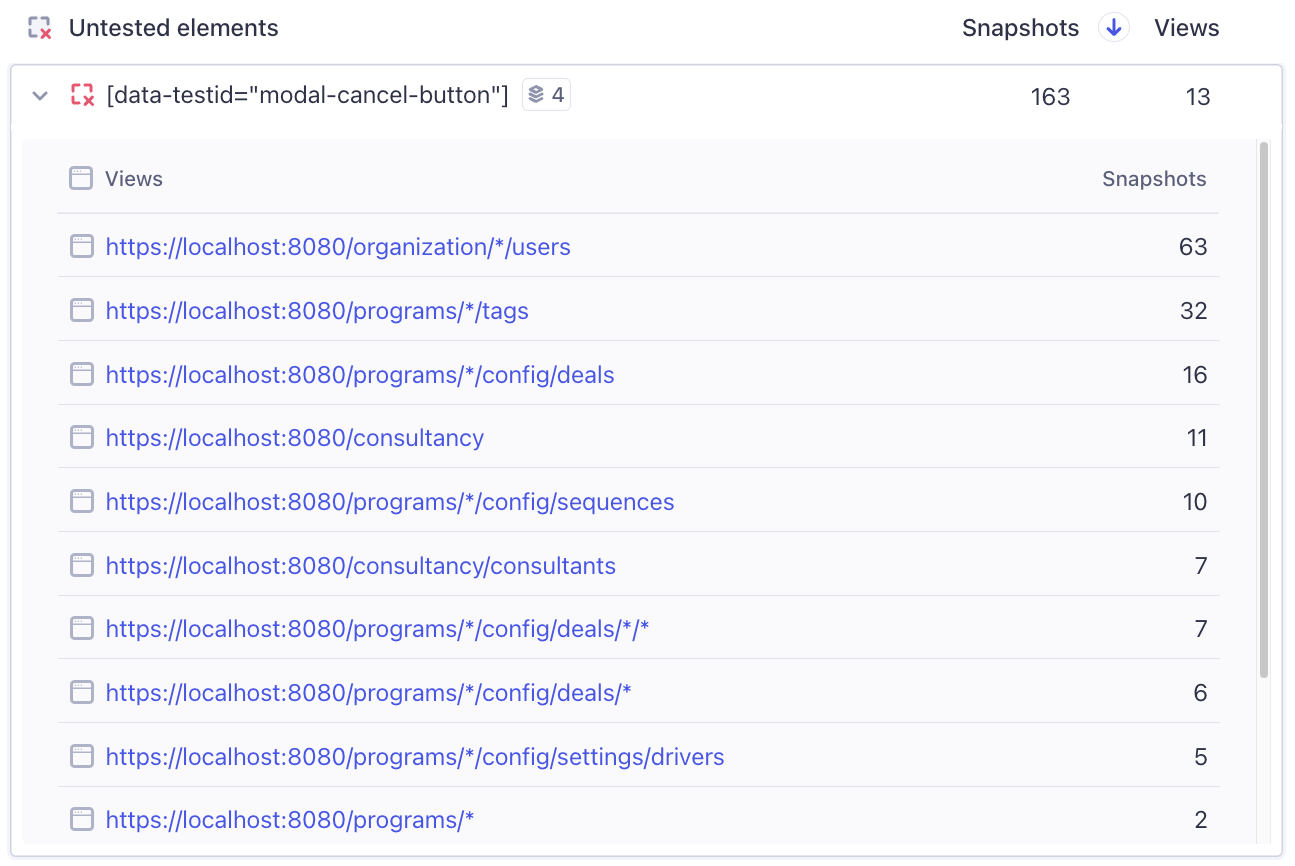Screen dimensions: 1295x866
Task: Click the red untested marker beside modal-cancel-button
Action: coord(82,95)
